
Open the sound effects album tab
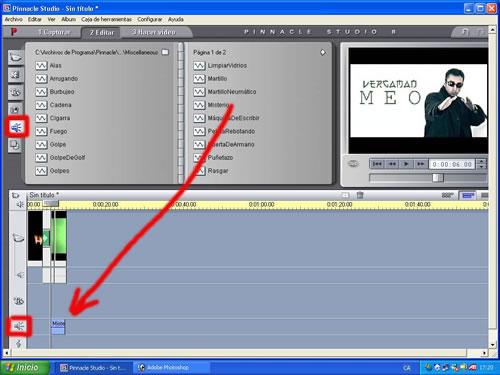point(16,127)
